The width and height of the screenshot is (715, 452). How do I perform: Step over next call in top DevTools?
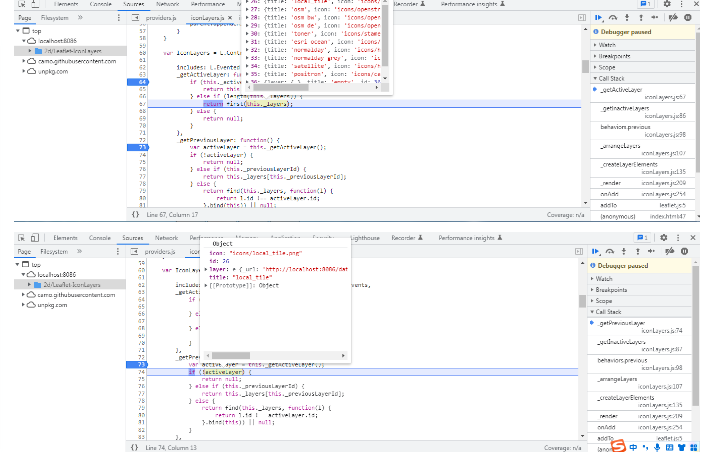(613, 18)
